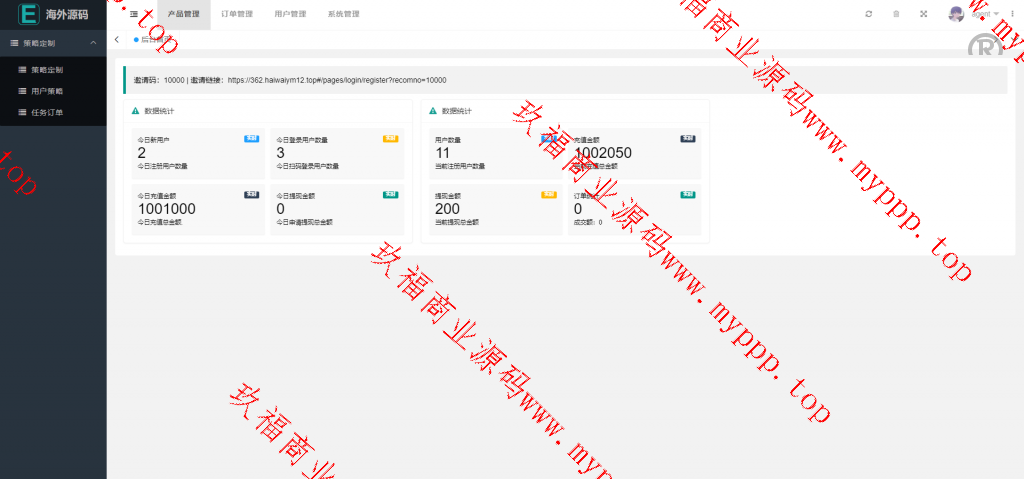The width and height of the screenshot is (1024, 479).
Task: Open the 用户管理 top menu
Action: (290, 14)
